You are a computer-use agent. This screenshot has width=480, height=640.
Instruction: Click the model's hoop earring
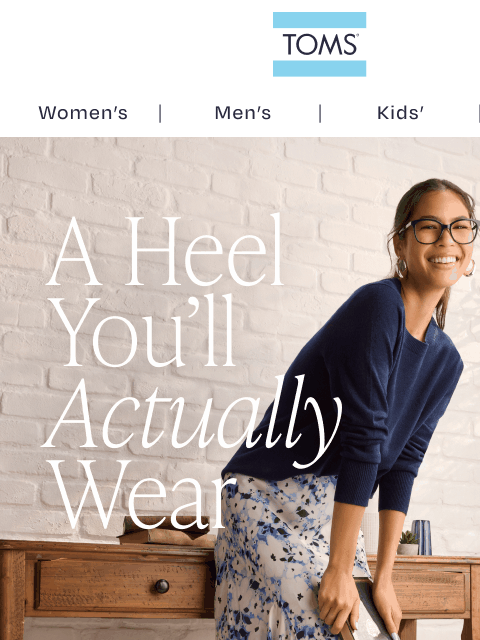(401, 268)
